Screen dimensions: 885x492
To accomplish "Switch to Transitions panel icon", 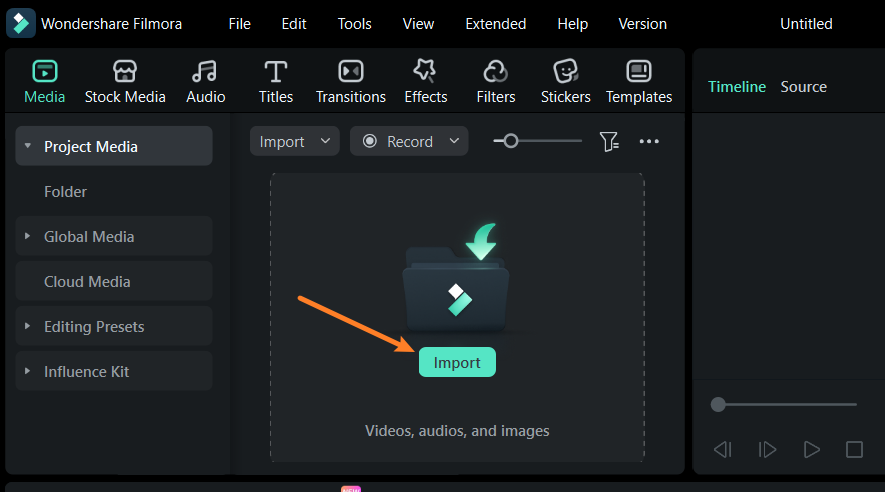I will tap(351, 72).
